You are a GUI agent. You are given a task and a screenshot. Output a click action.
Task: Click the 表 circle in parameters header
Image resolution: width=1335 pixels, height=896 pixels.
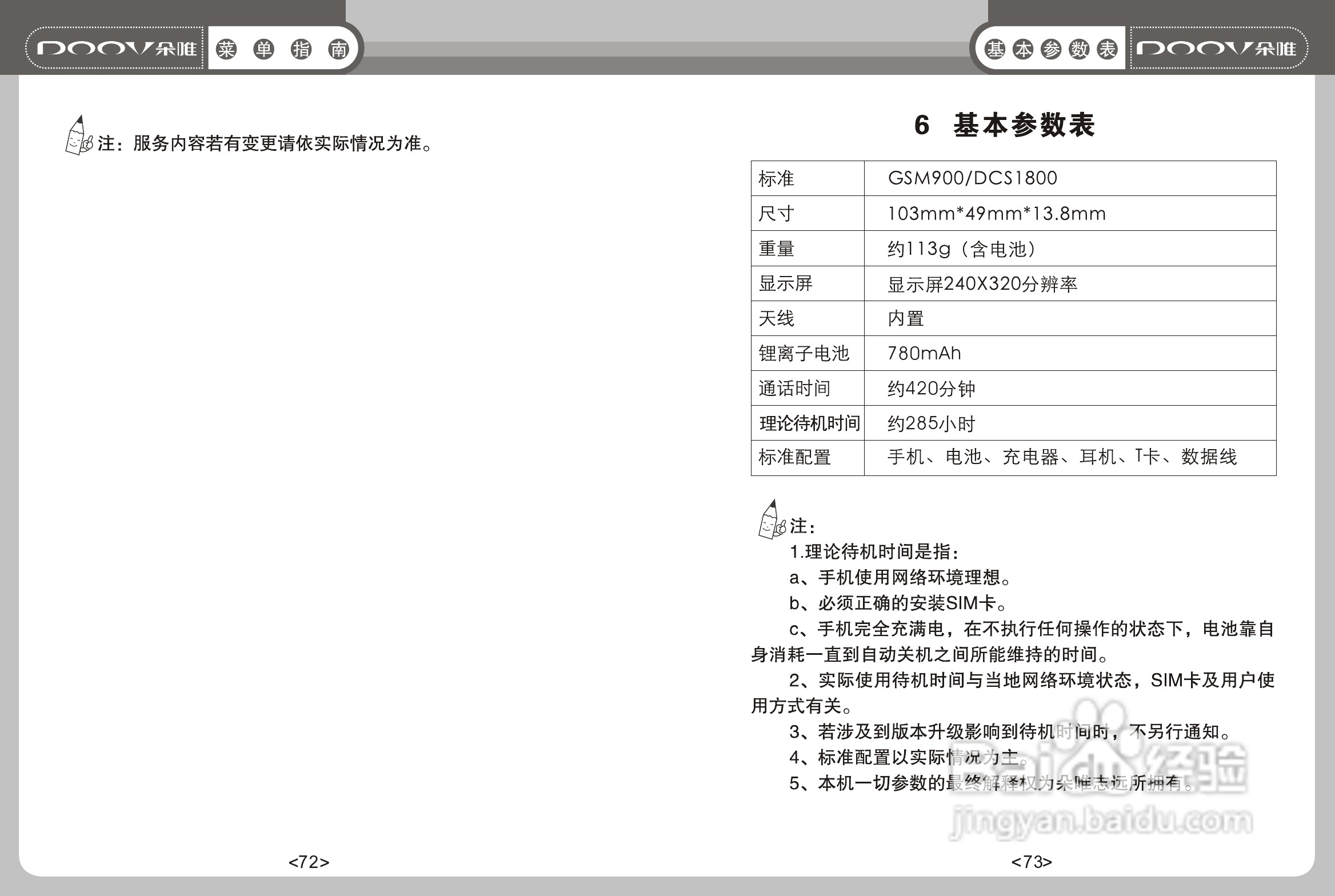point(1107,49)
